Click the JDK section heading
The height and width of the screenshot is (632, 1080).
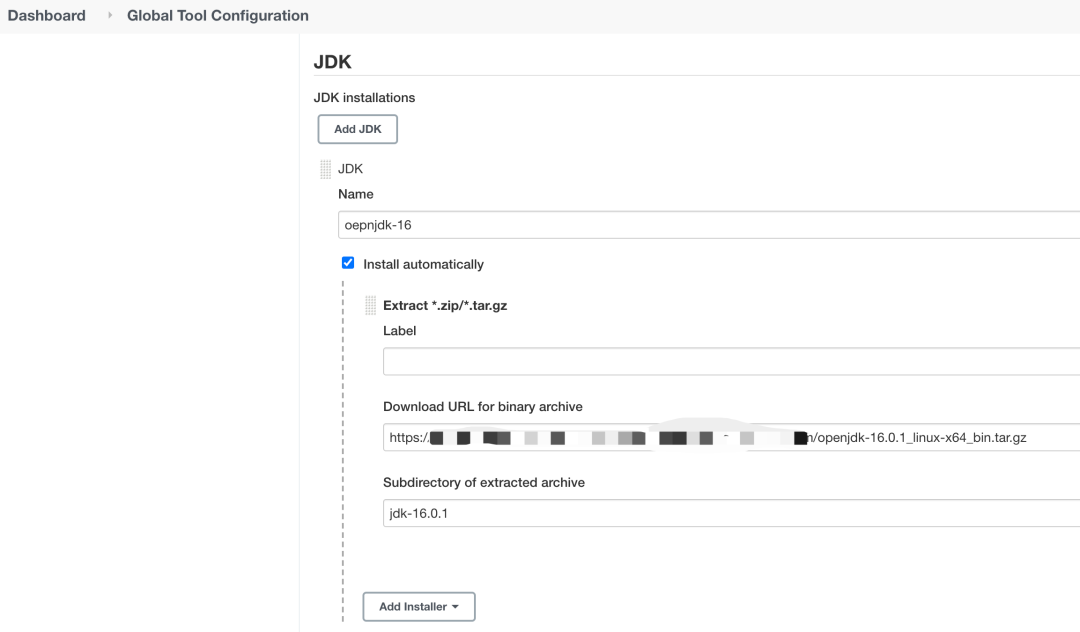[332, 62]
